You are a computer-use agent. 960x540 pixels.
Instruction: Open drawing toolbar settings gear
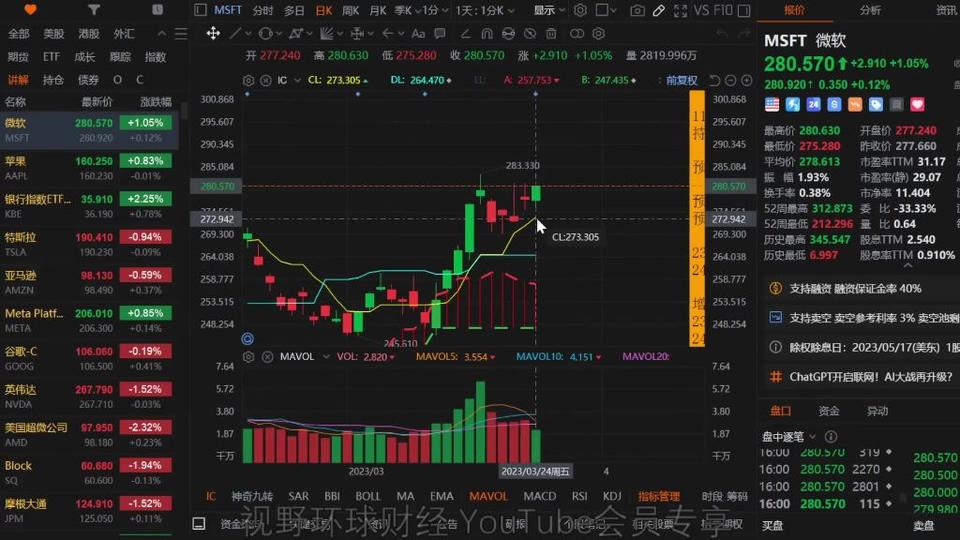pos(599,34)
